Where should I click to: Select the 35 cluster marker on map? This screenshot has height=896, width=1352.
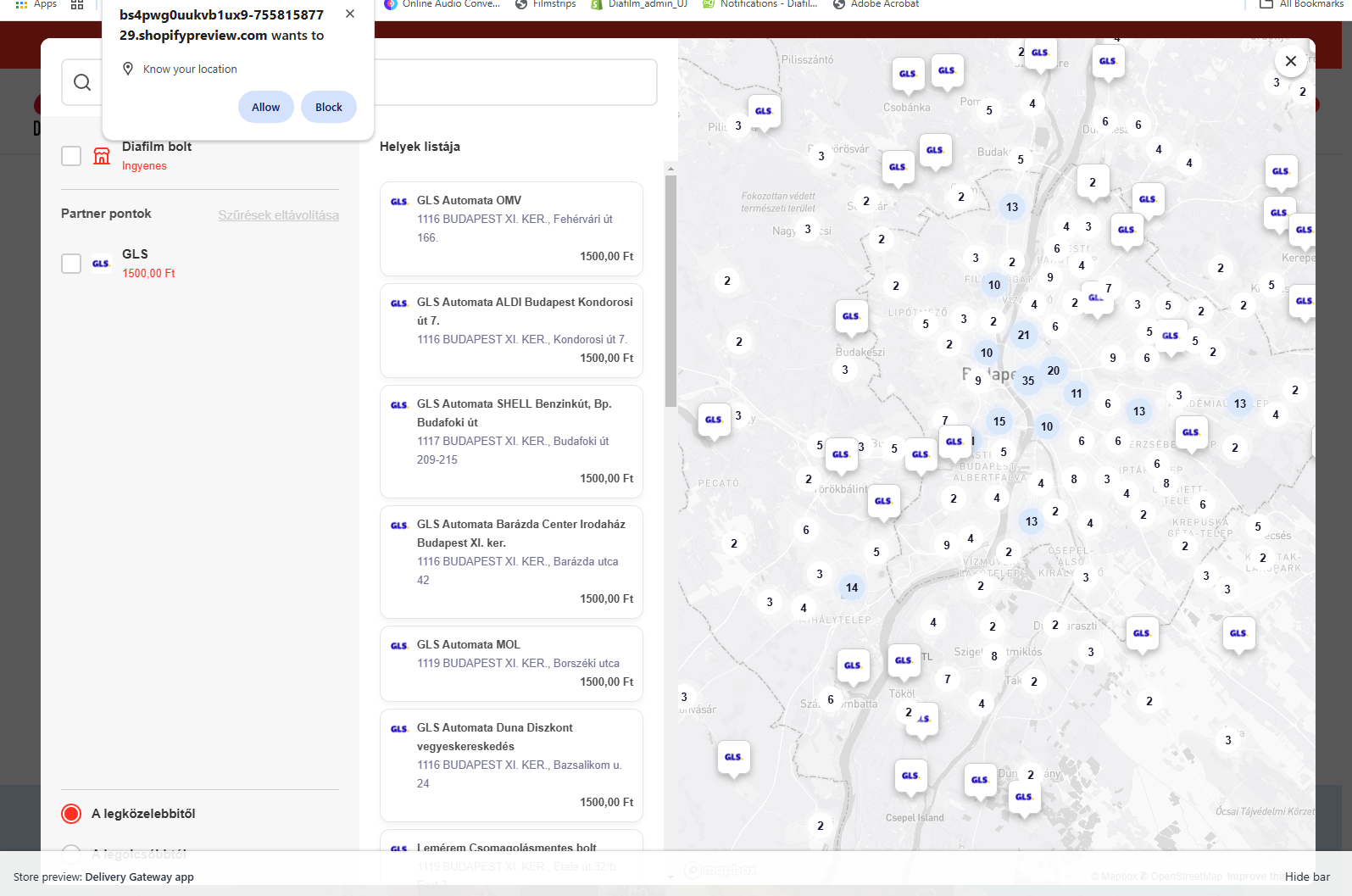pyautogui.click(x=1027, y=381)
